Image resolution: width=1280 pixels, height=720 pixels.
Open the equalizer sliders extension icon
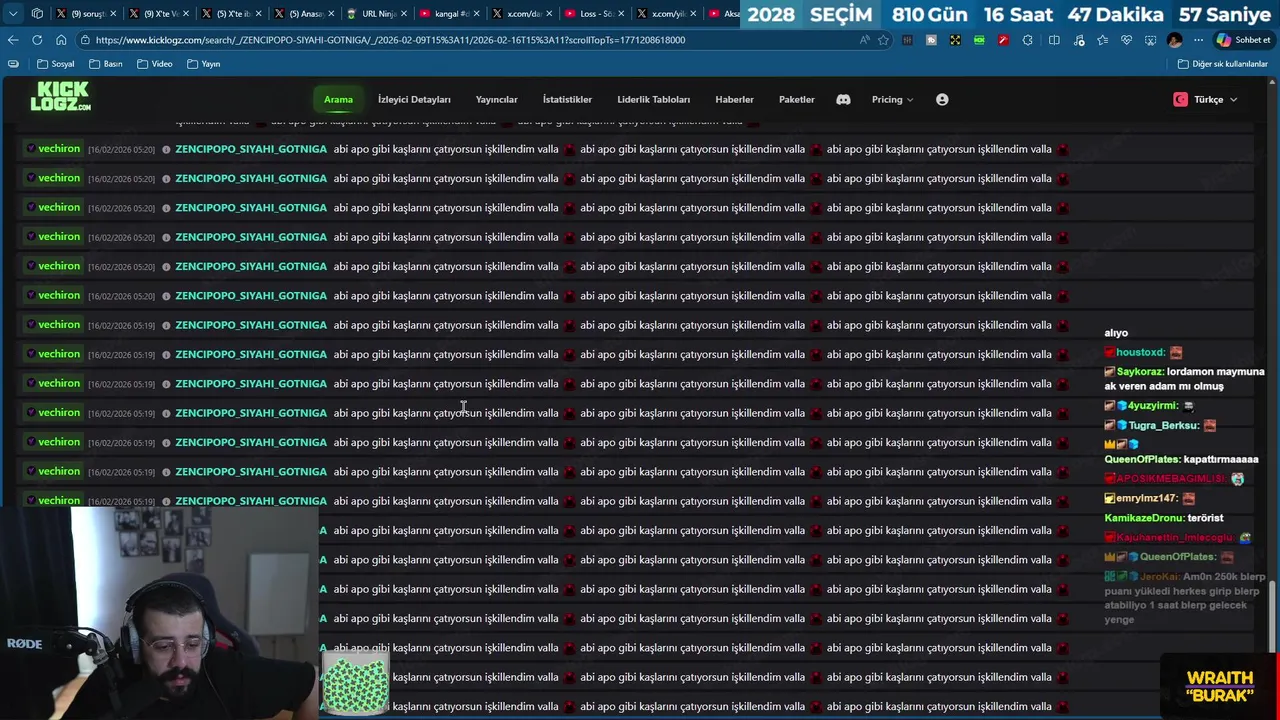[x=907, y=40]
